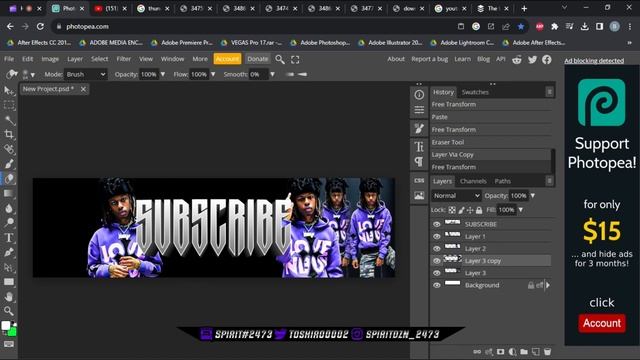Open the brush Mode dropdown
The image size is (640, 360).
tap(86, 74)
